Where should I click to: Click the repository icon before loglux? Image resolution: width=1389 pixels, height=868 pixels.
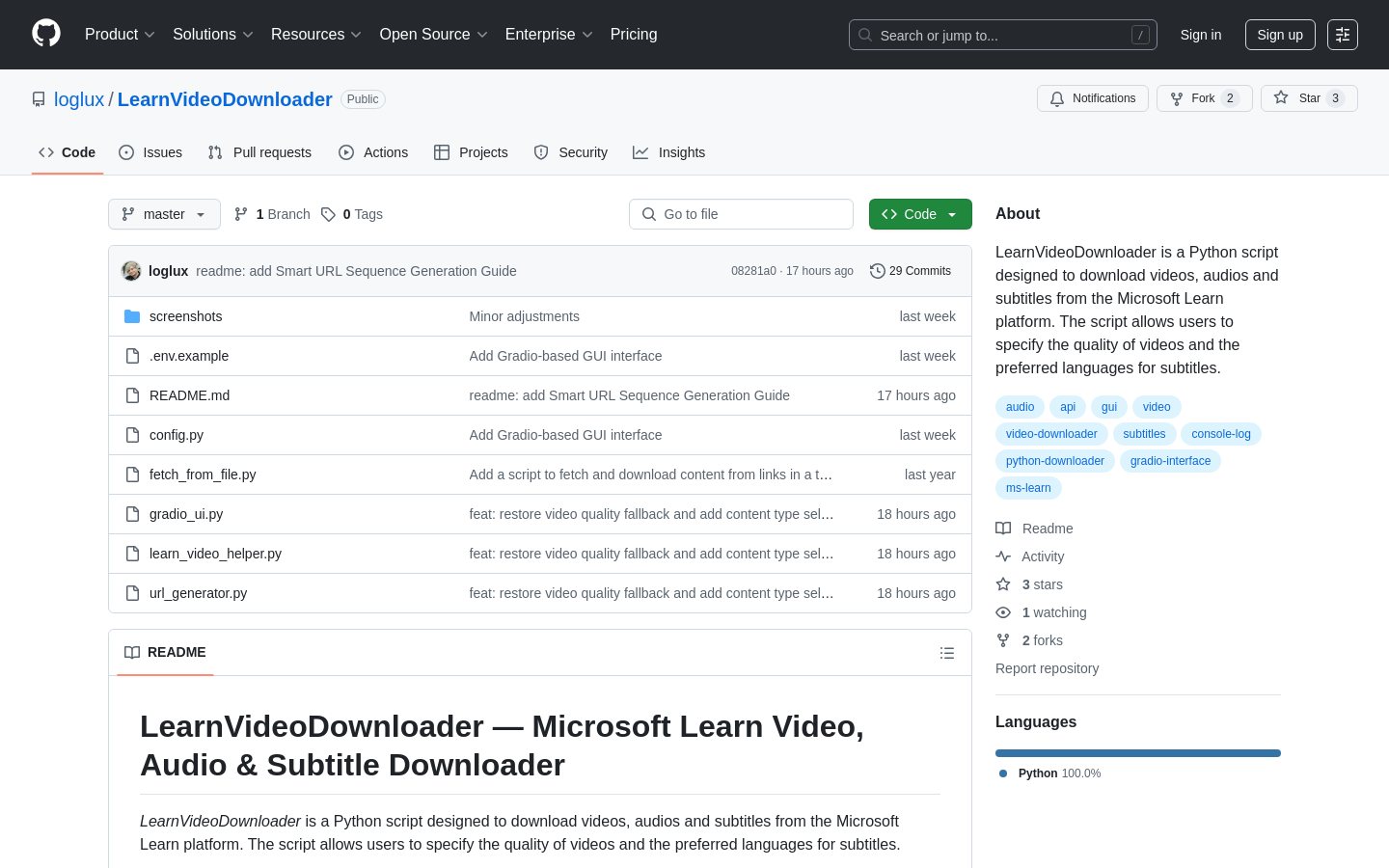[x=39, y=99]
